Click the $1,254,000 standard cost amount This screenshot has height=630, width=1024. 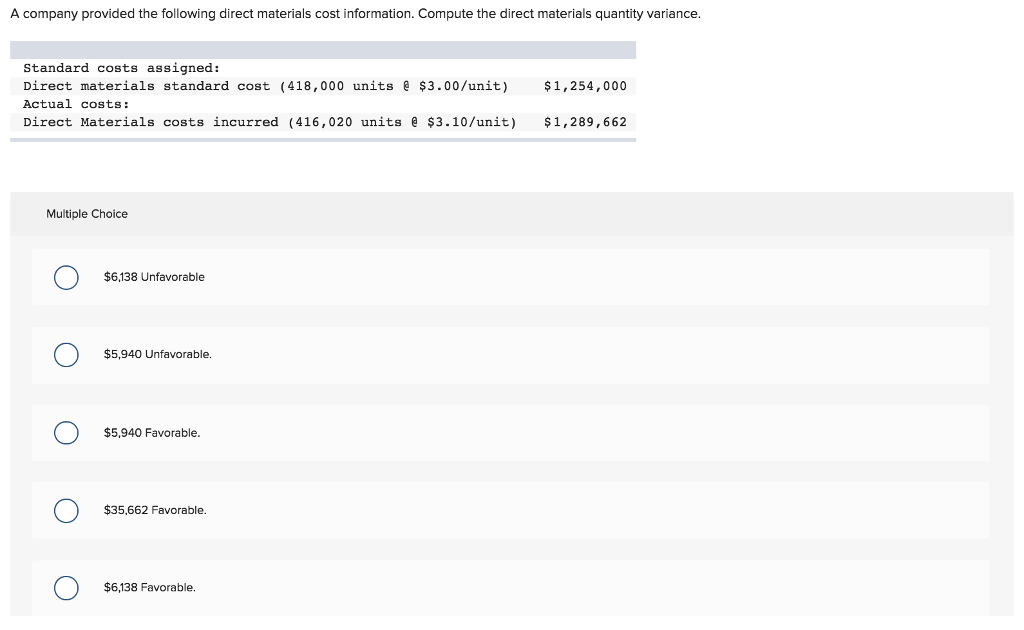(x=585, y=86)
